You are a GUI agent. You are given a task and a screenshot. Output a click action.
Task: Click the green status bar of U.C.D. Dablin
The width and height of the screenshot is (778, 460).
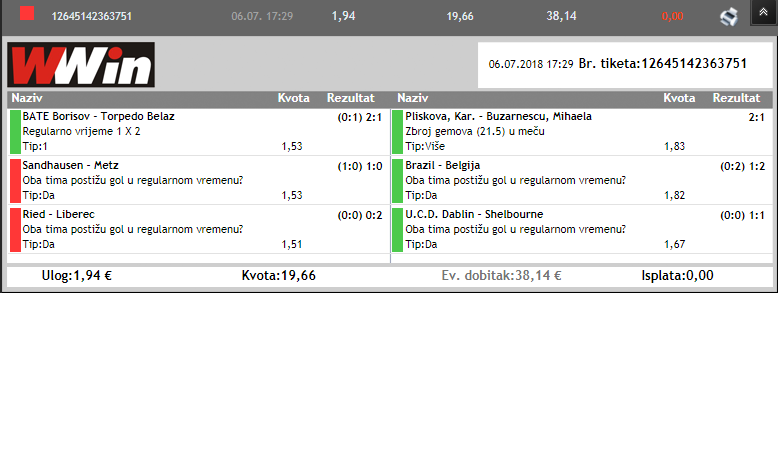397,230
